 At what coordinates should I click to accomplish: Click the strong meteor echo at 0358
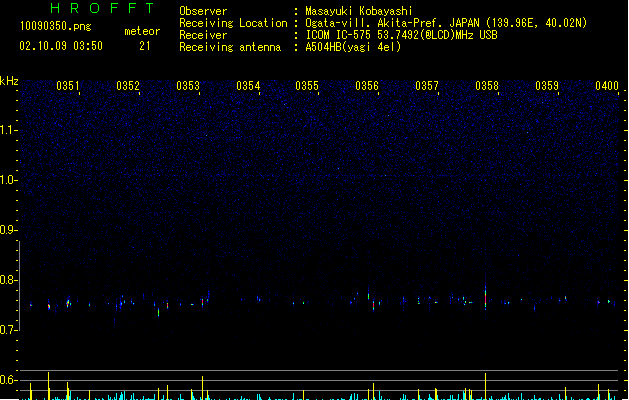coord(485,298)
